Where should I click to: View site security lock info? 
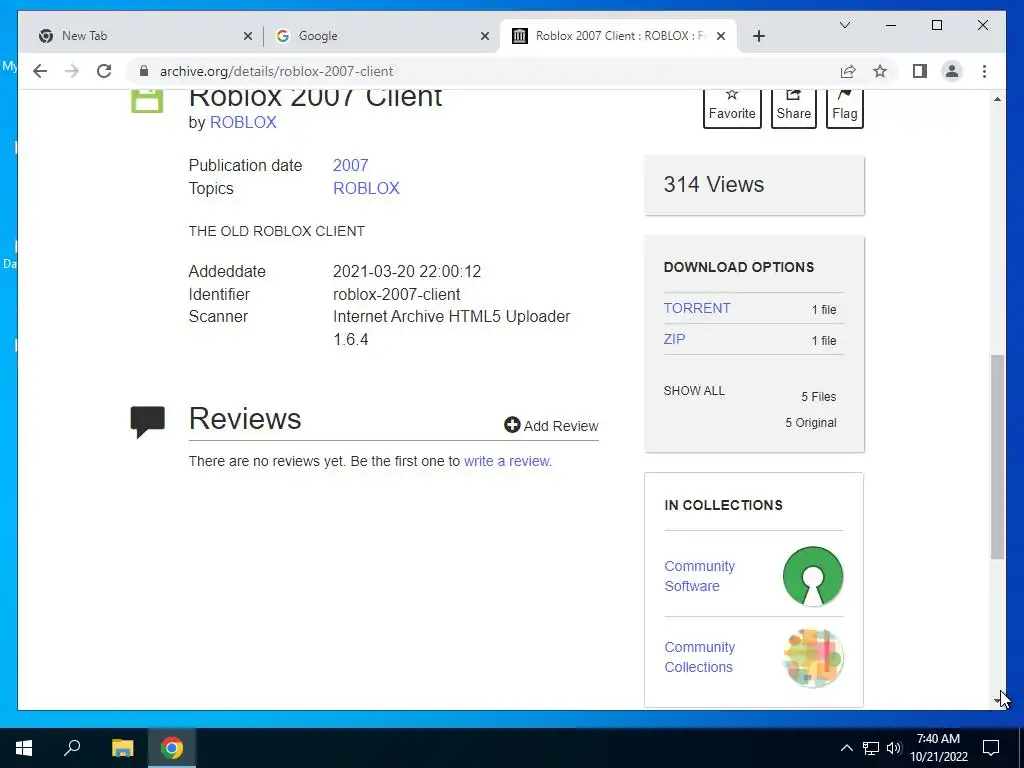144,71
